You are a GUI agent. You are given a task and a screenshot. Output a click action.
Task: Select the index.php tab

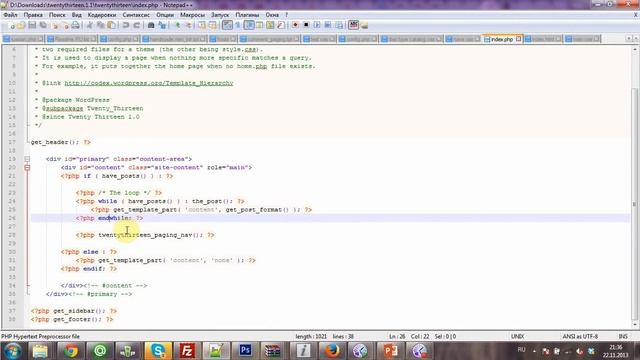pyautogui.click(x=501, y=39)
